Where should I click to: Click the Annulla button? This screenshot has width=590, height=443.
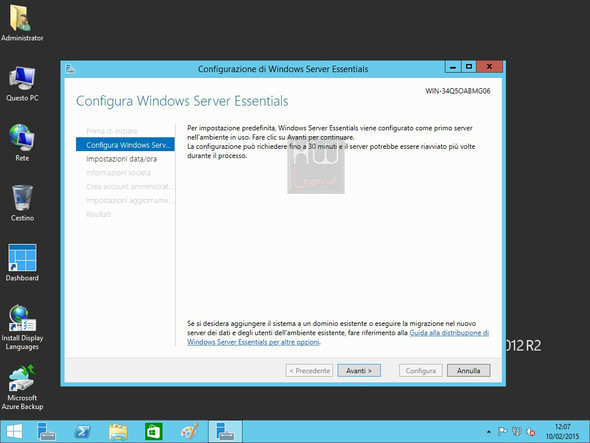[468, 371]
